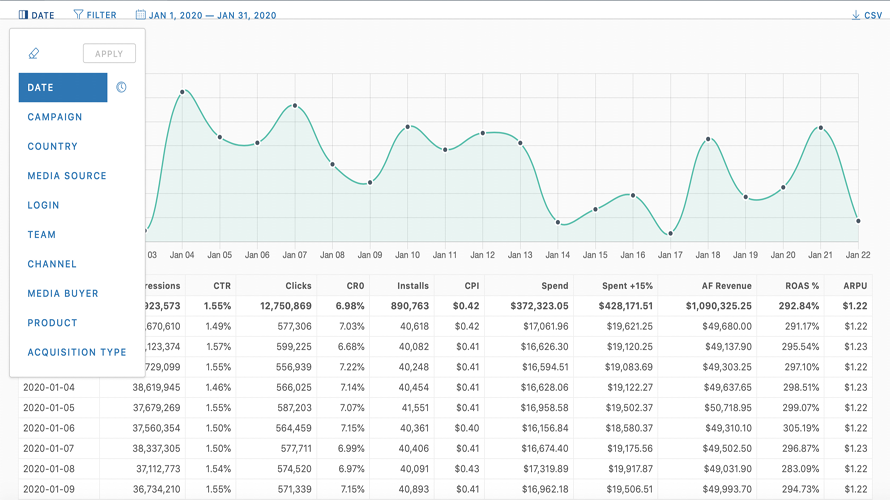Click the CSV download arrow icon

pos(856,15)
